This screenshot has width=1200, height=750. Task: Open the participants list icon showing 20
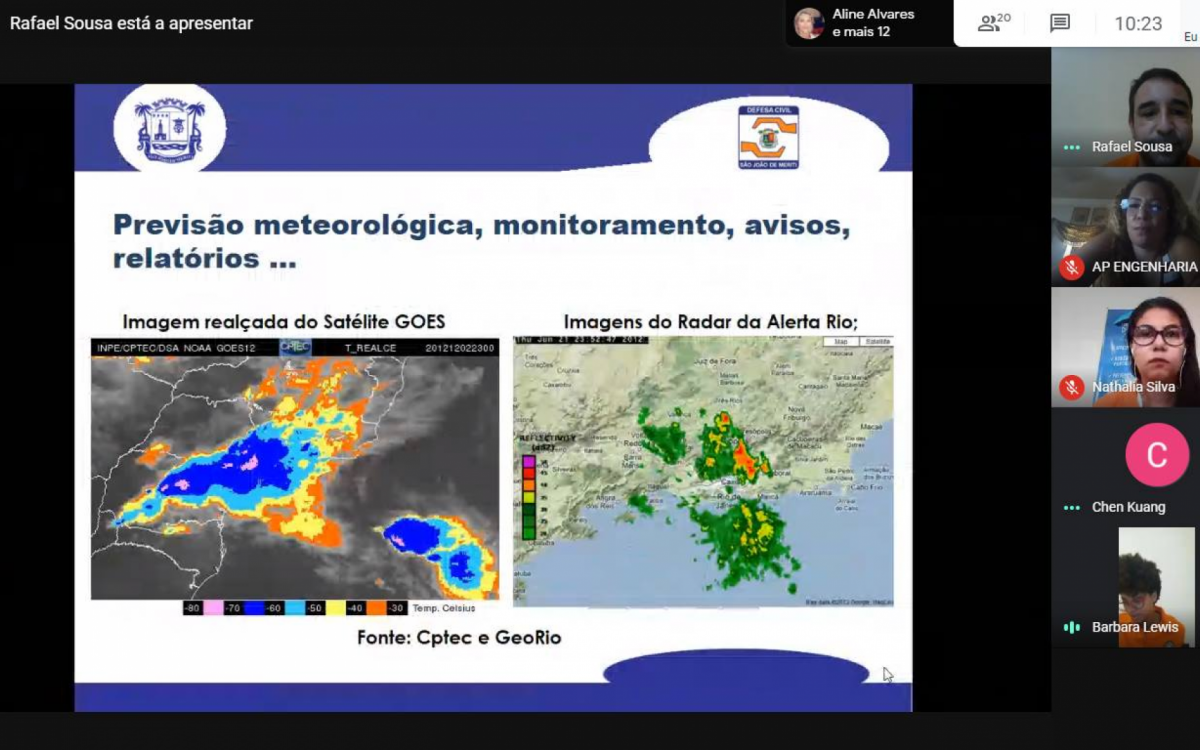[x=993, y=23]
